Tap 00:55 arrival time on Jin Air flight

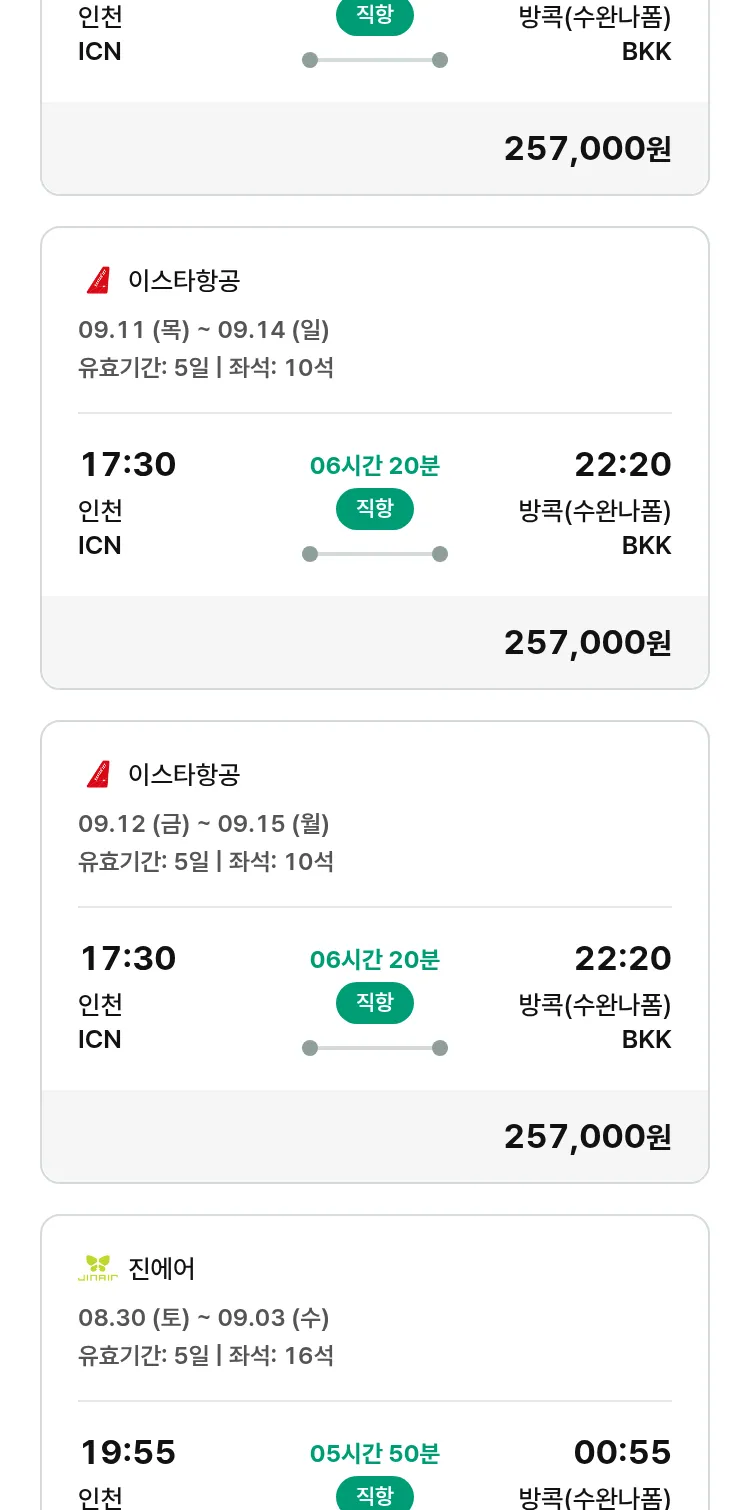coord(622,1452)
